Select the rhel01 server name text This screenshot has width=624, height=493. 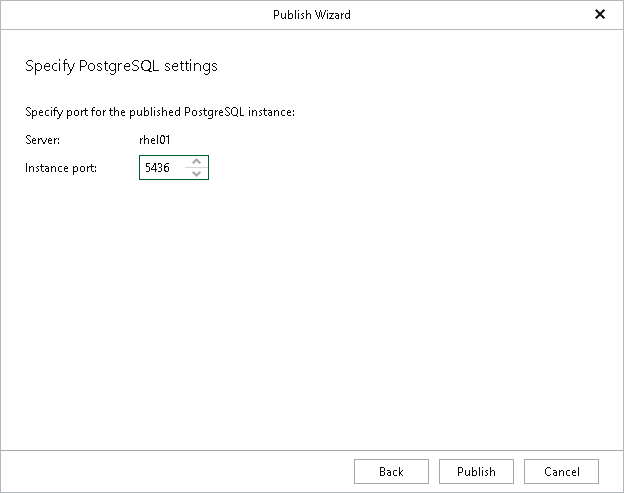(155, 140)
